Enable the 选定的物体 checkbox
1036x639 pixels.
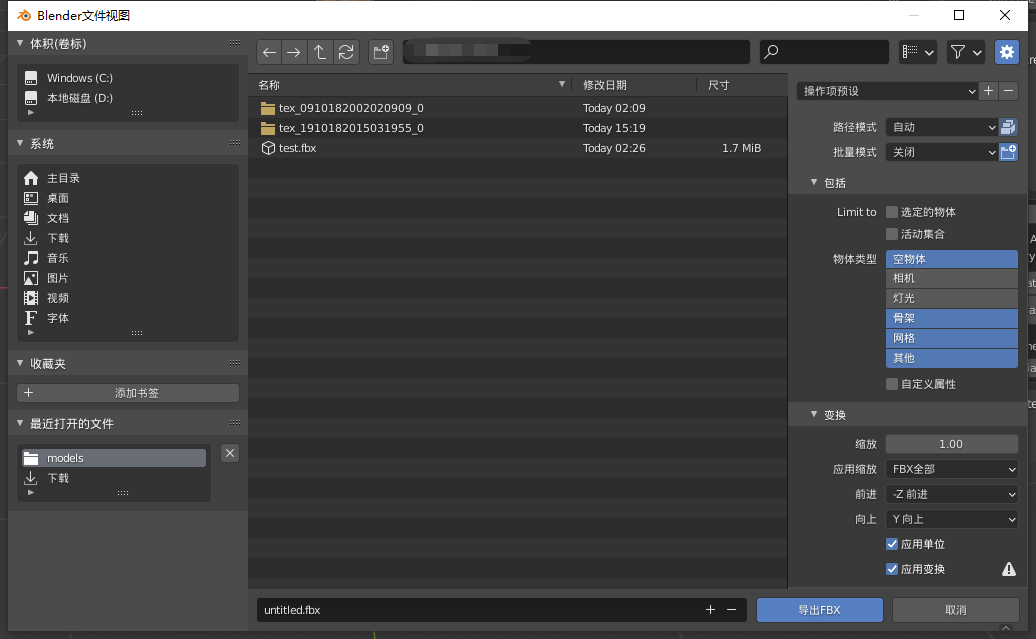point(890,211)
